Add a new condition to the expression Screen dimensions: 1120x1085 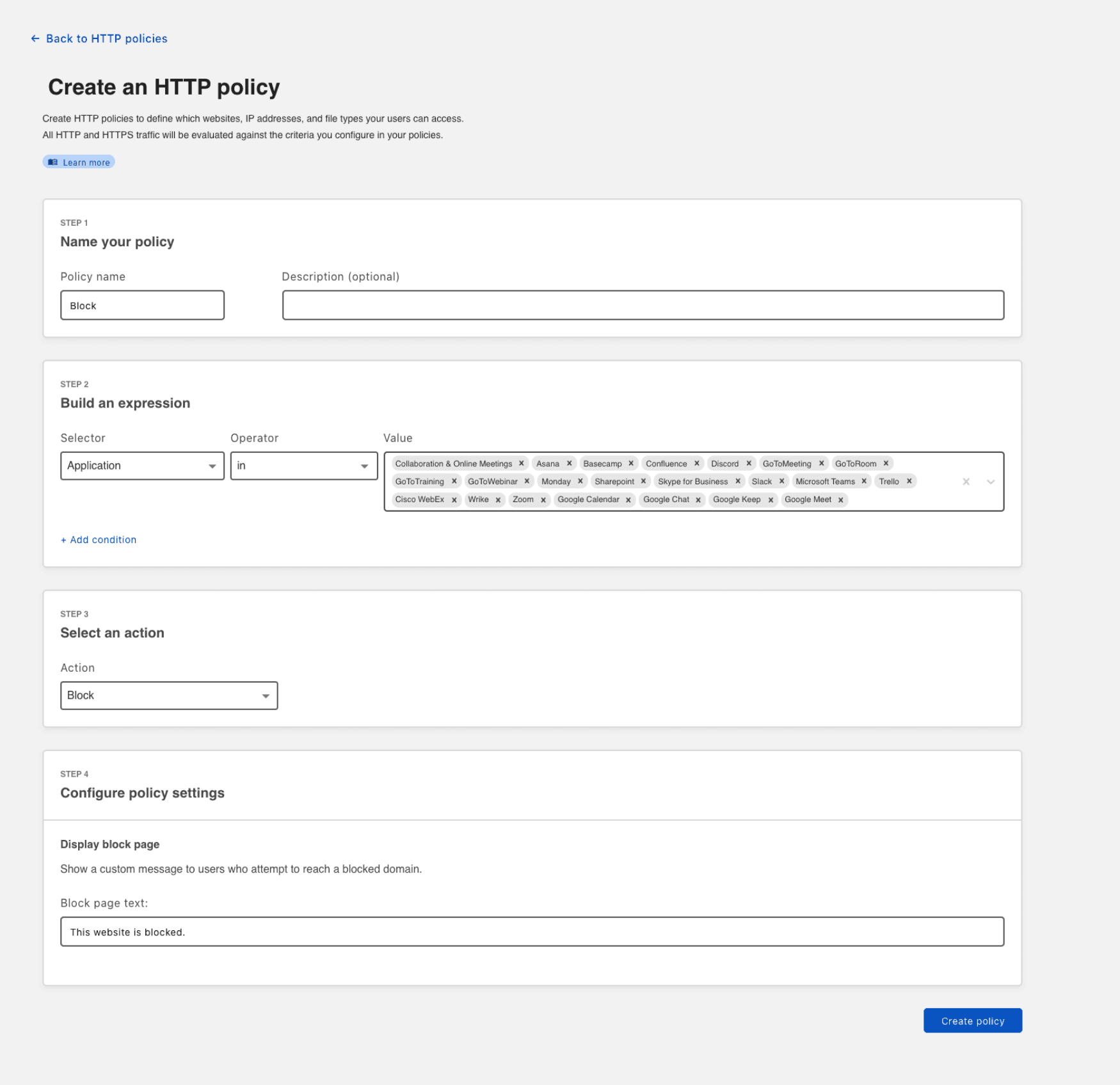pos(98,539)
